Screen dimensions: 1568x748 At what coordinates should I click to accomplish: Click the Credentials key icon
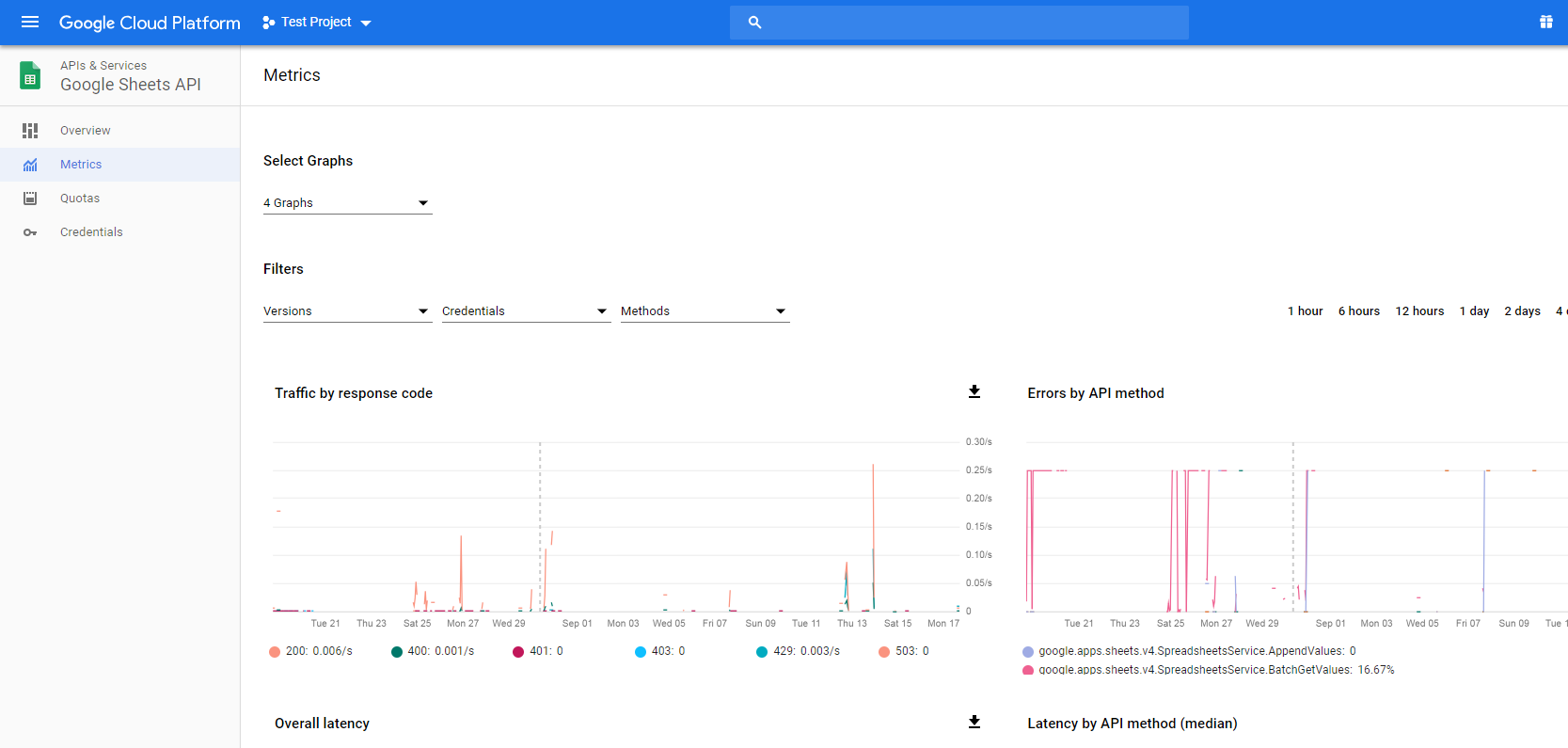30,232
